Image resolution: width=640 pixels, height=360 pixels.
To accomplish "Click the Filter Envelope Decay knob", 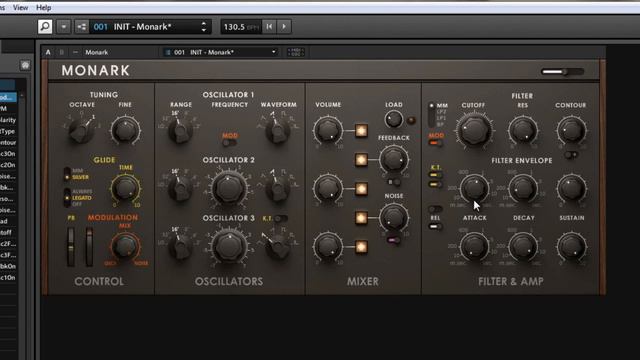I will coord(523,188).
